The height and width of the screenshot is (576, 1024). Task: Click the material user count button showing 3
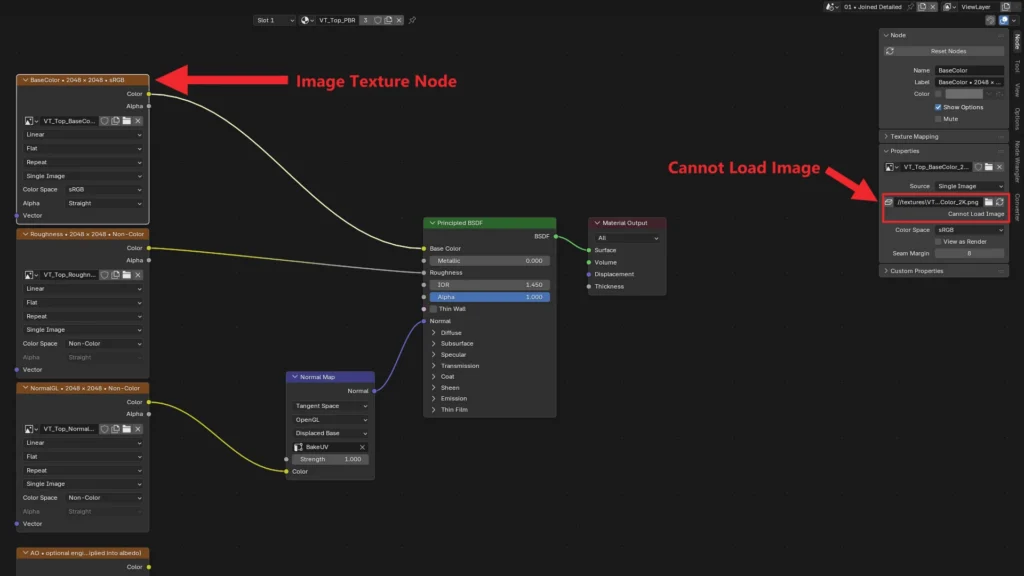point(366,20)
